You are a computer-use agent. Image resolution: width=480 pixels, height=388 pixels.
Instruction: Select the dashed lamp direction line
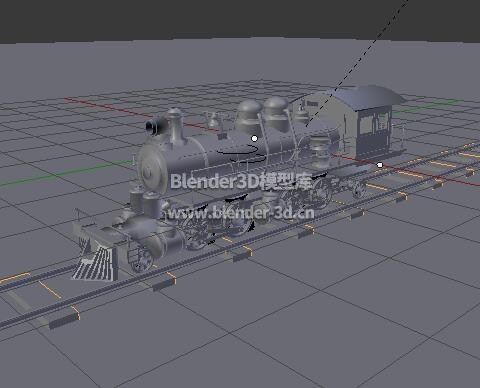[x=356, y=64]
